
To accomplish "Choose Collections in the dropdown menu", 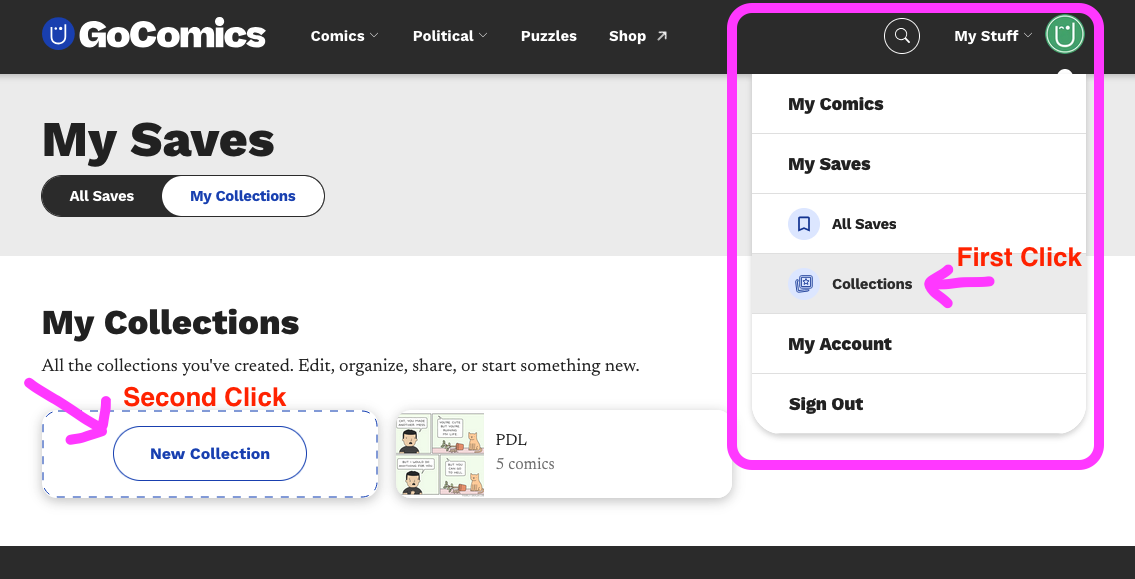I will click(919, 284).
